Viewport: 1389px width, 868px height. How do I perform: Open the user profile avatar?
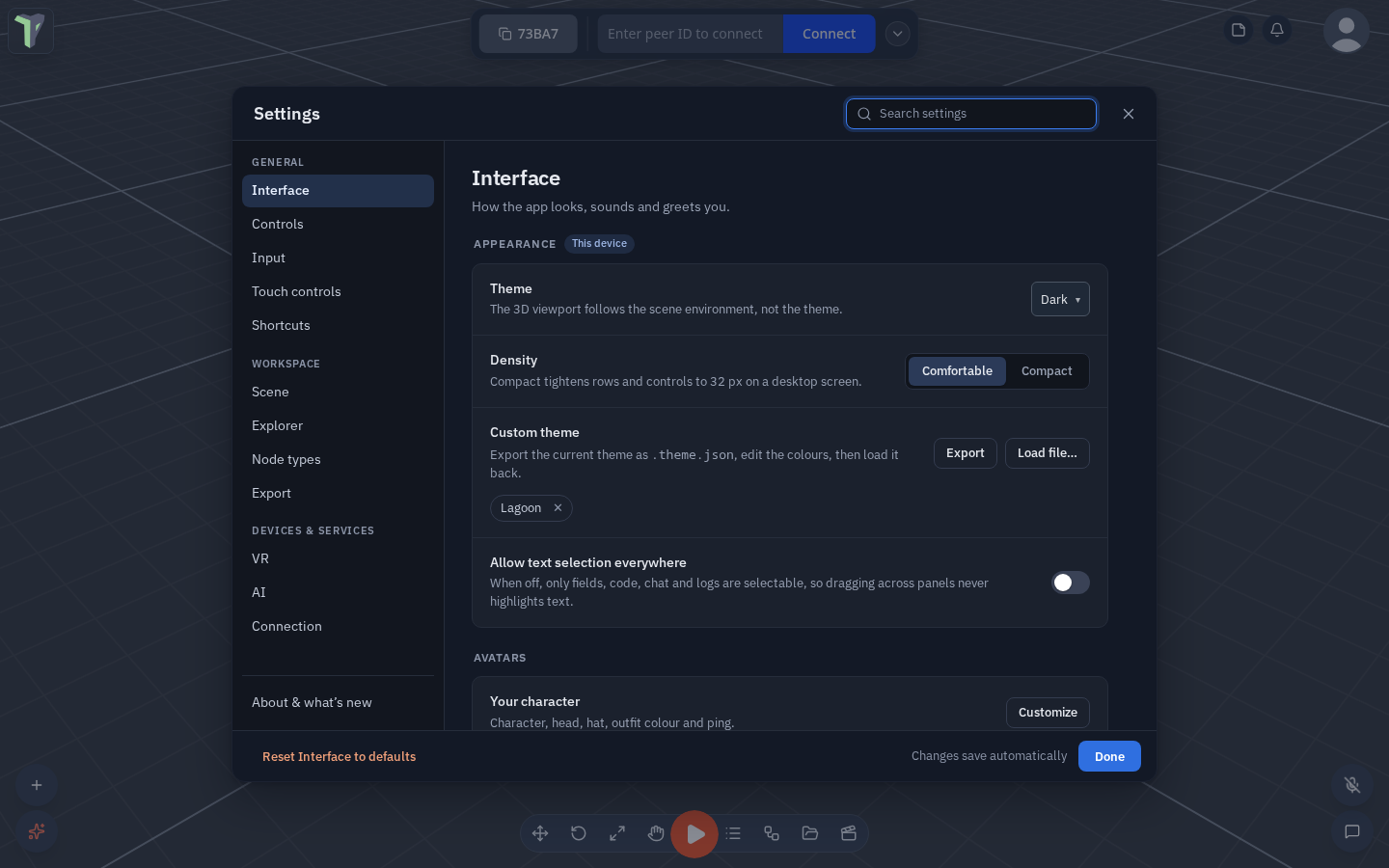pos(1347,31)
